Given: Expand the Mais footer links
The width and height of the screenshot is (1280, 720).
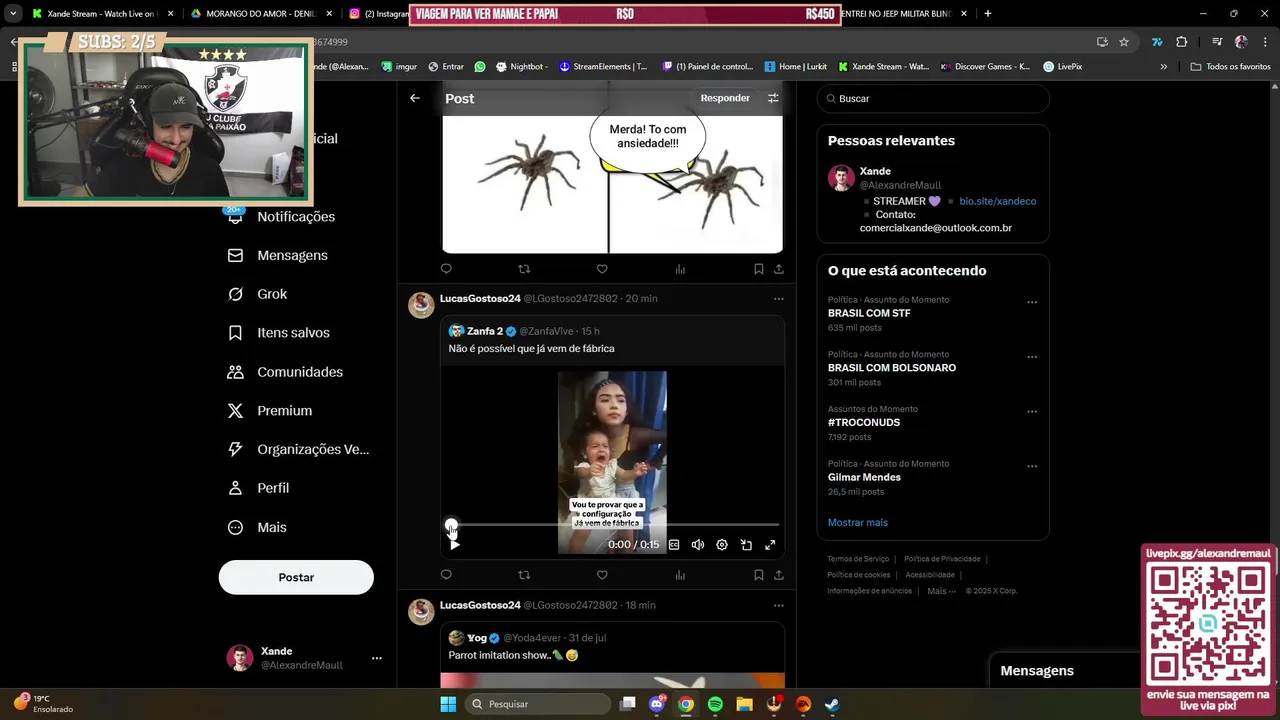Looking at the screenshot, I should click(939, 591).
